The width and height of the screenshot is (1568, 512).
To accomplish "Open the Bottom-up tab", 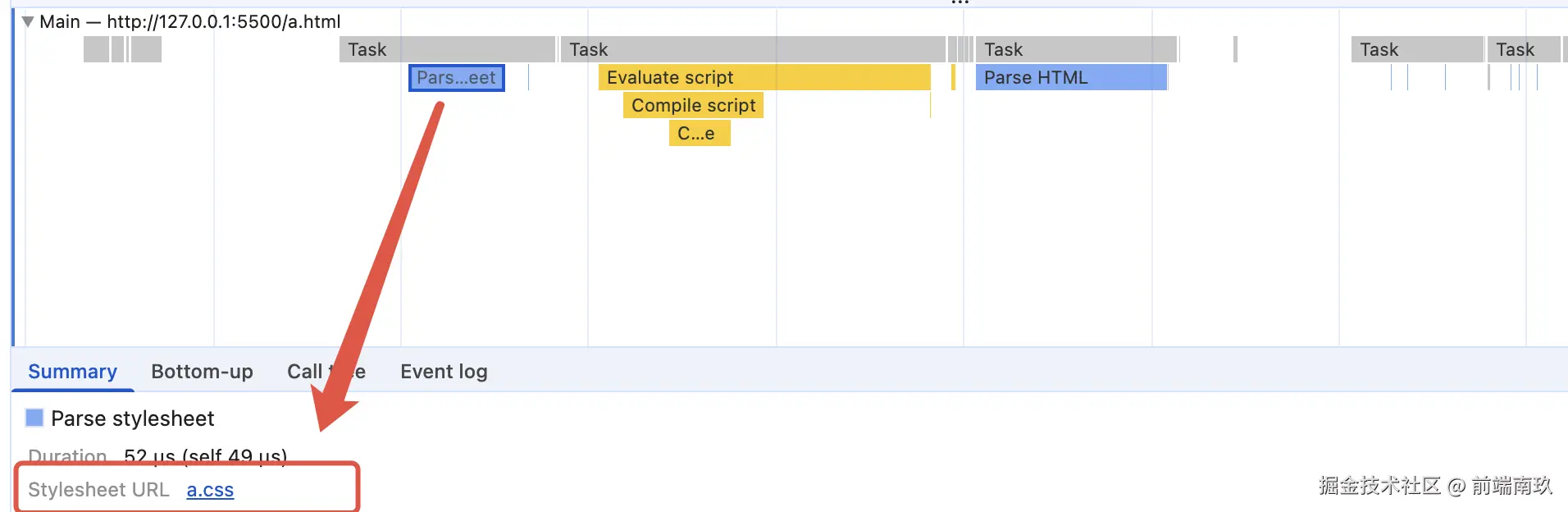I will (202, 372).
